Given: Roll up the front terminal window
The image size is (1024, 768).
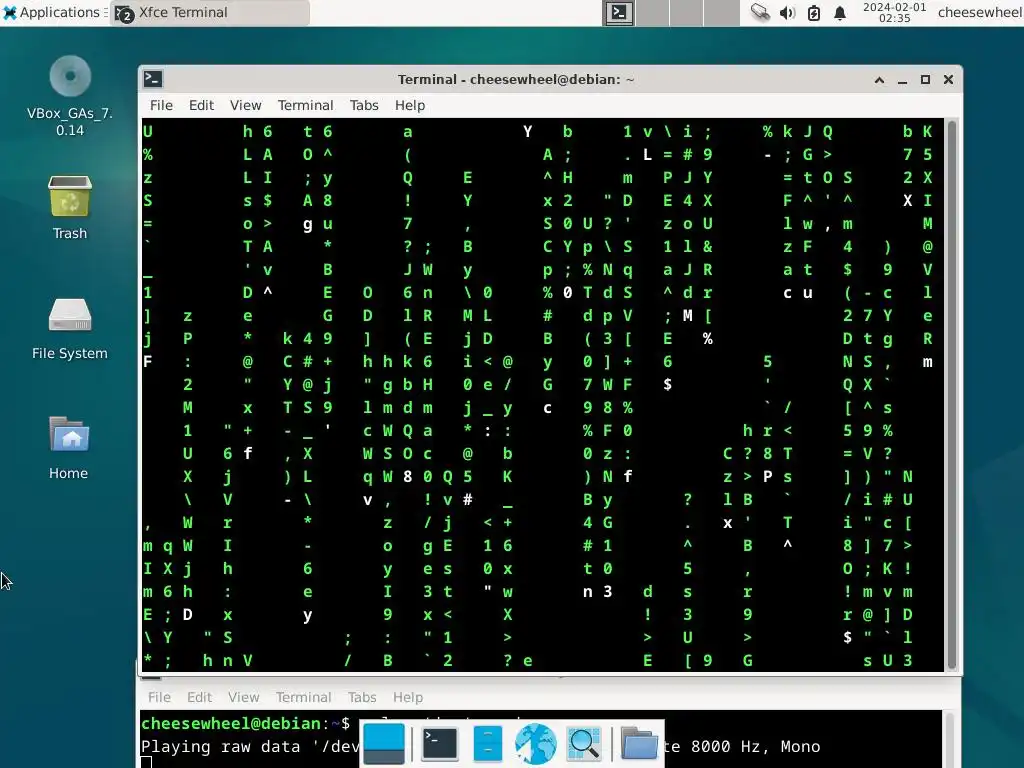Looking at the screenshot, I should pos(879,80).
